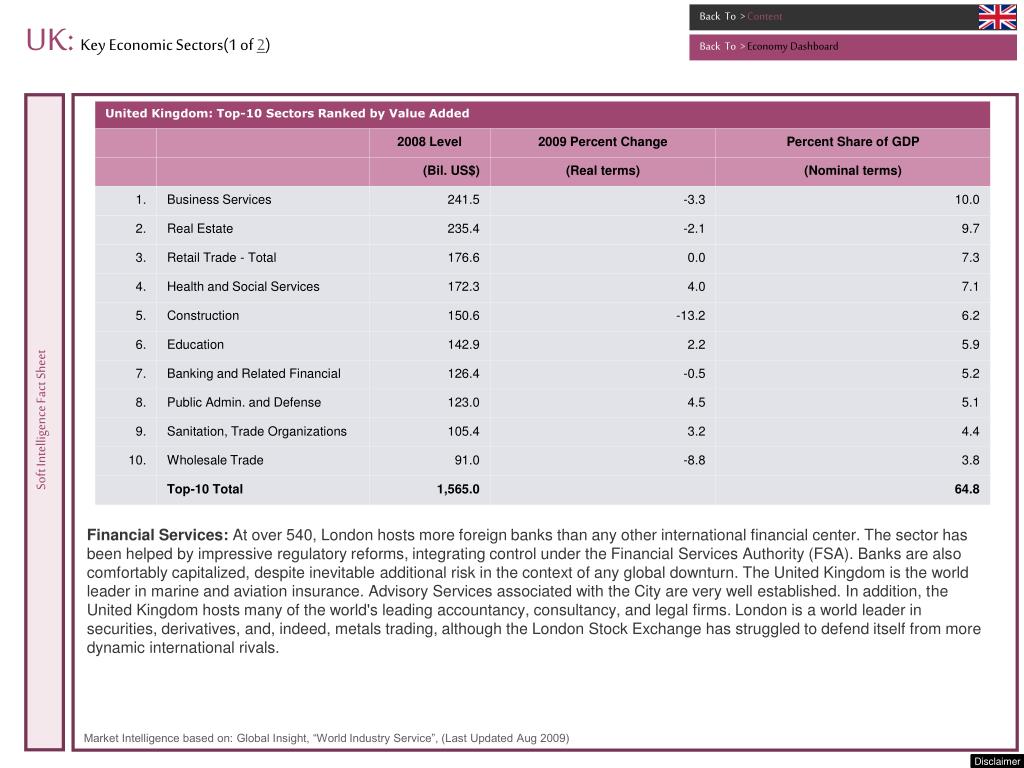Viewport: 1024px width, 768px height.
Task: Click the table title 'Top-10 Sectors Ranked by Value Added'
Action: [x=287, y=114]
